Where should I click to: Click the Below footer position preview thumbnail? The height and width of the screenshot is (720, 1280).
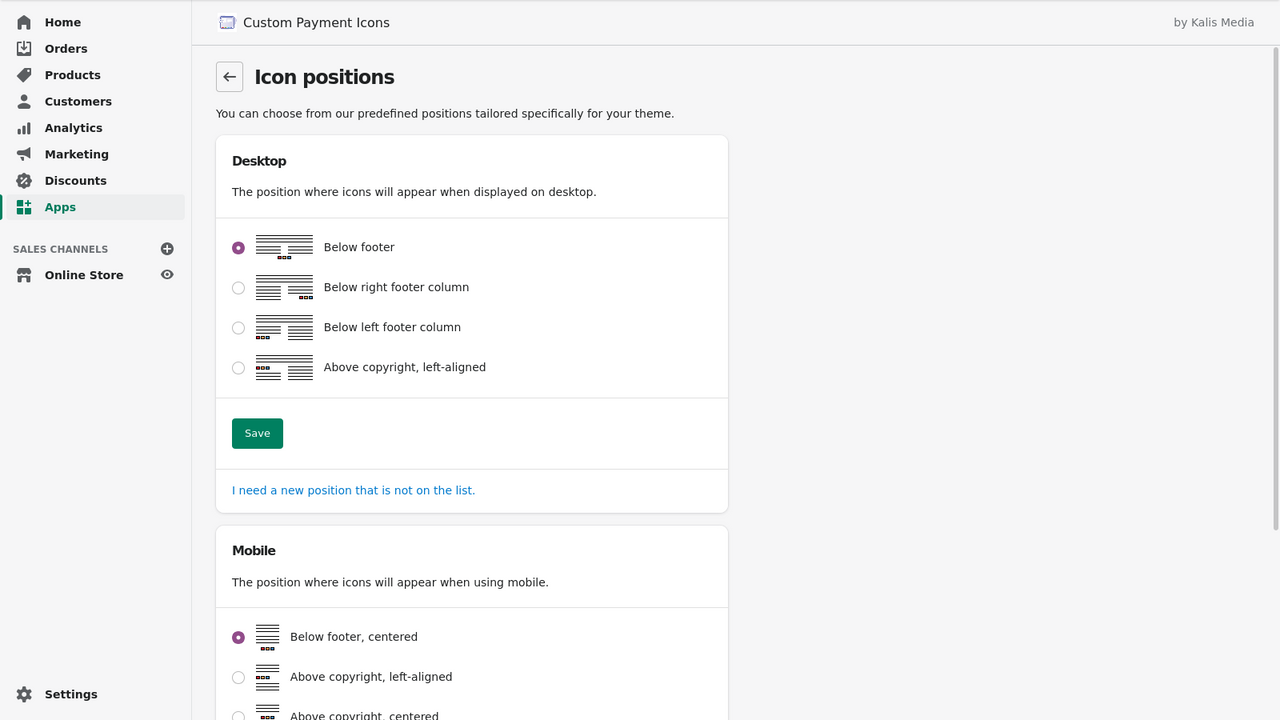tap(285, 246)
